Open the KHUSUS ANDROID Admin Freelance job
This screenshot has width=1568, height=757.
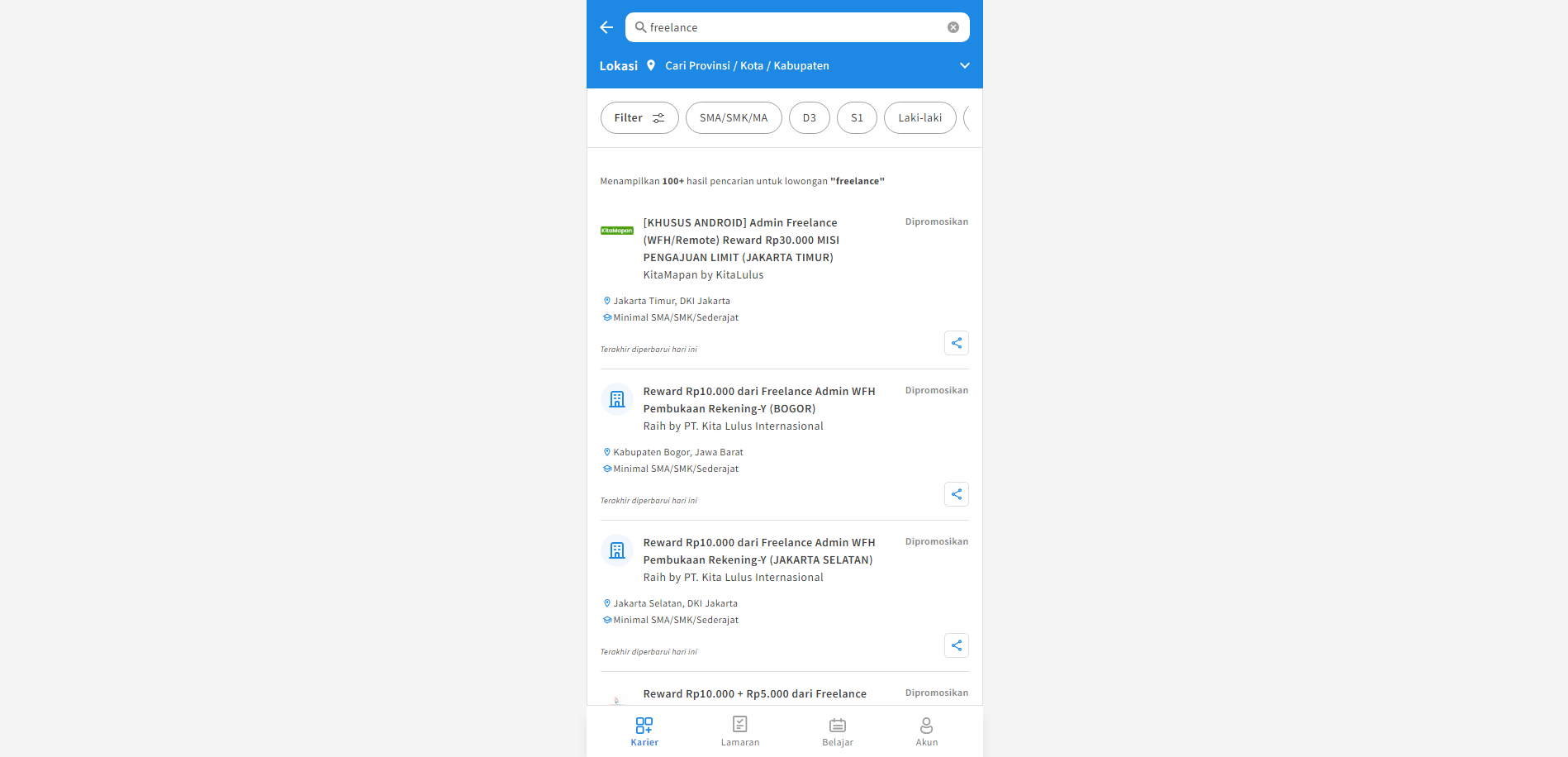[x=741, y=240]
